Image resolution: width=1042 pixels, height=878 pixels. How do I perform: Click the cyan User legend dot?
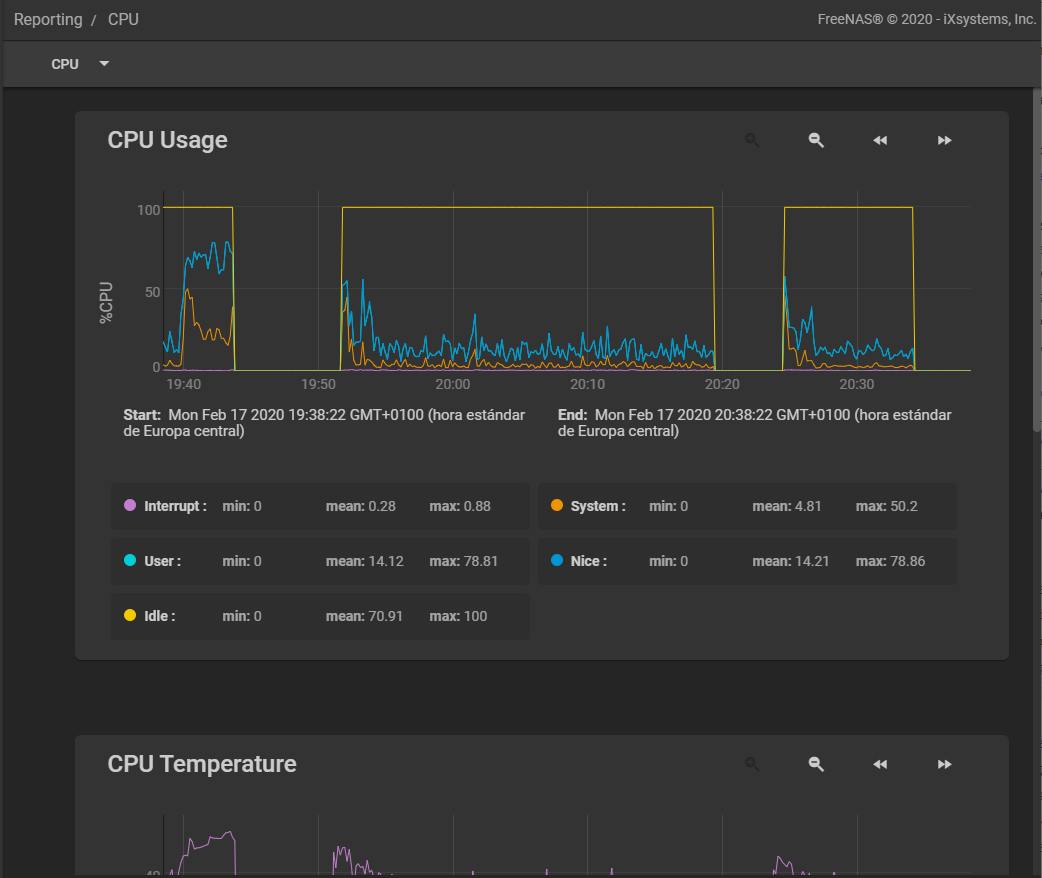tap(129, 561)
